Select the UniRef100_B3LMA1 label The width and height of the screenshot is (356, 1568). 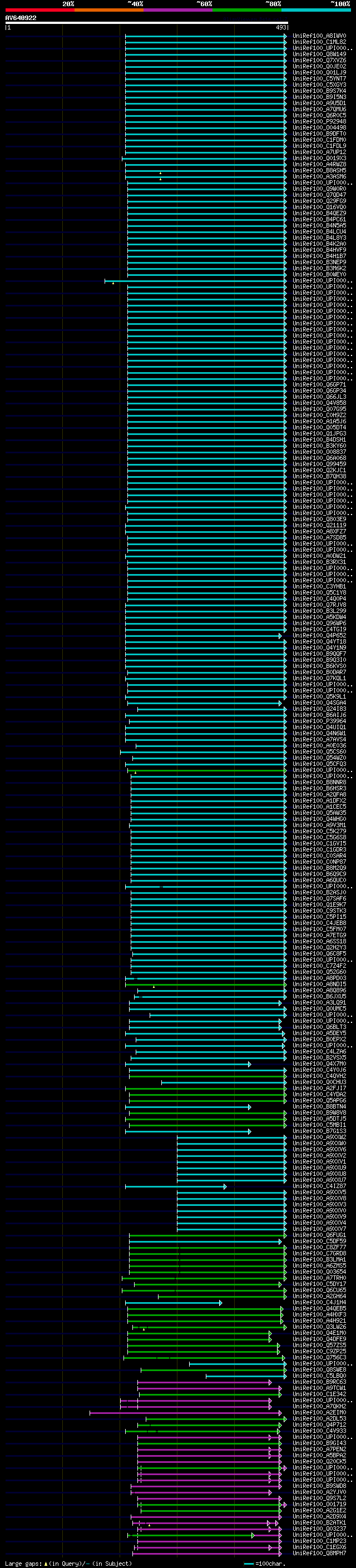[x=319, y=1259]
